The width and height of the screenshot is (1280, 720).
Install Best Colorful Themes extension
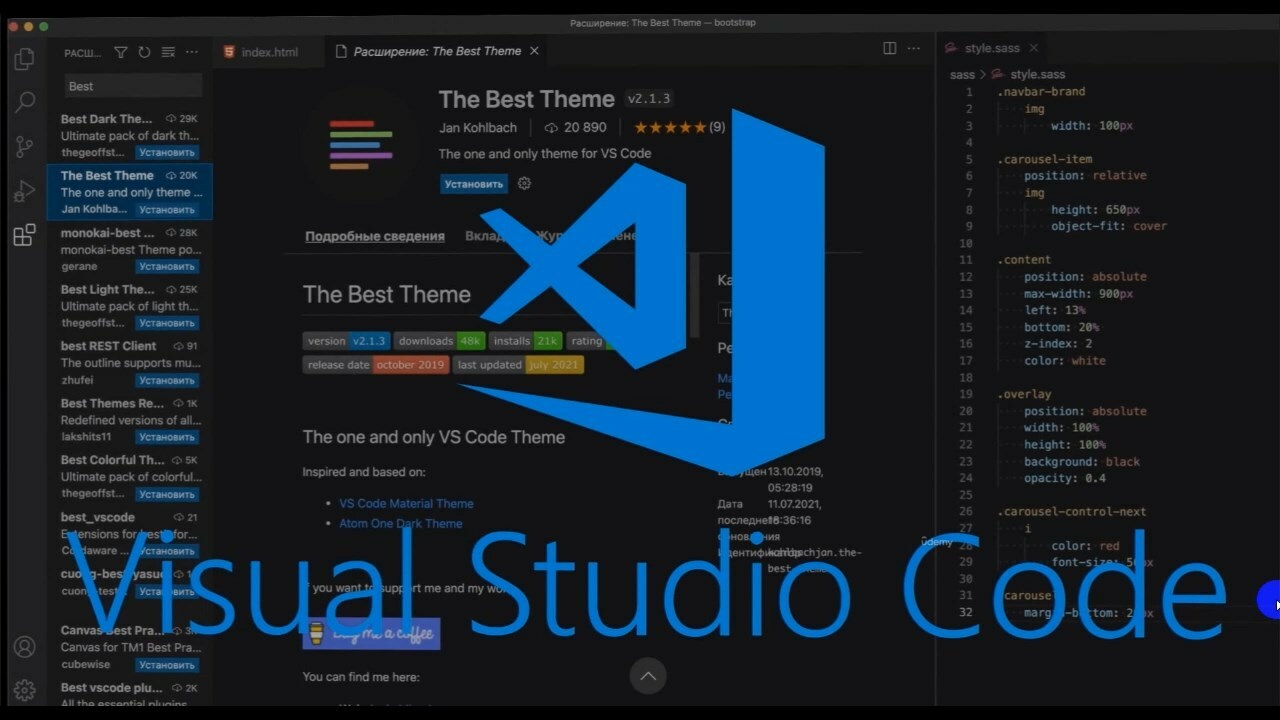click(167, 494)
